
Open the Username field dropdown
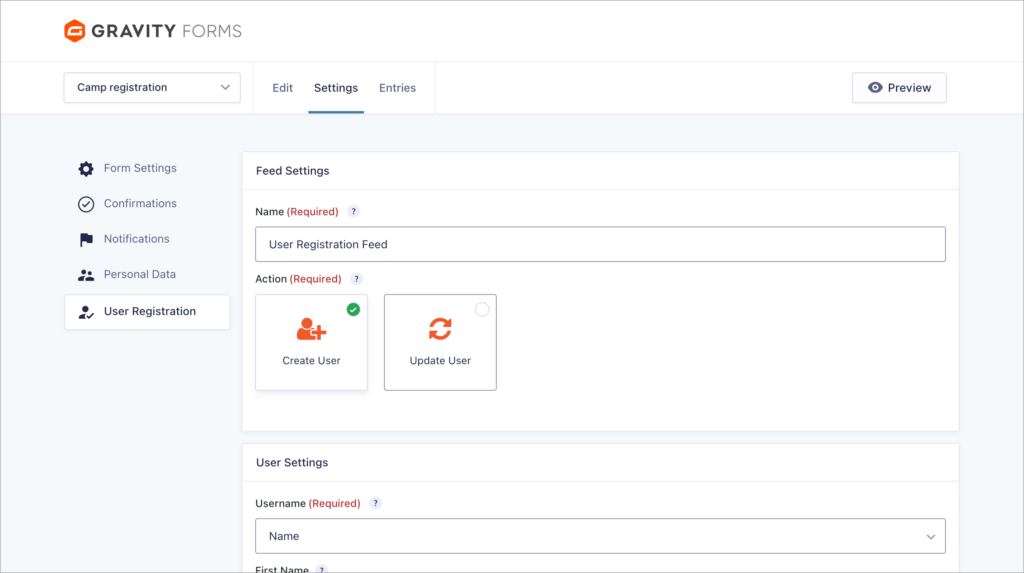pos(600,536)
